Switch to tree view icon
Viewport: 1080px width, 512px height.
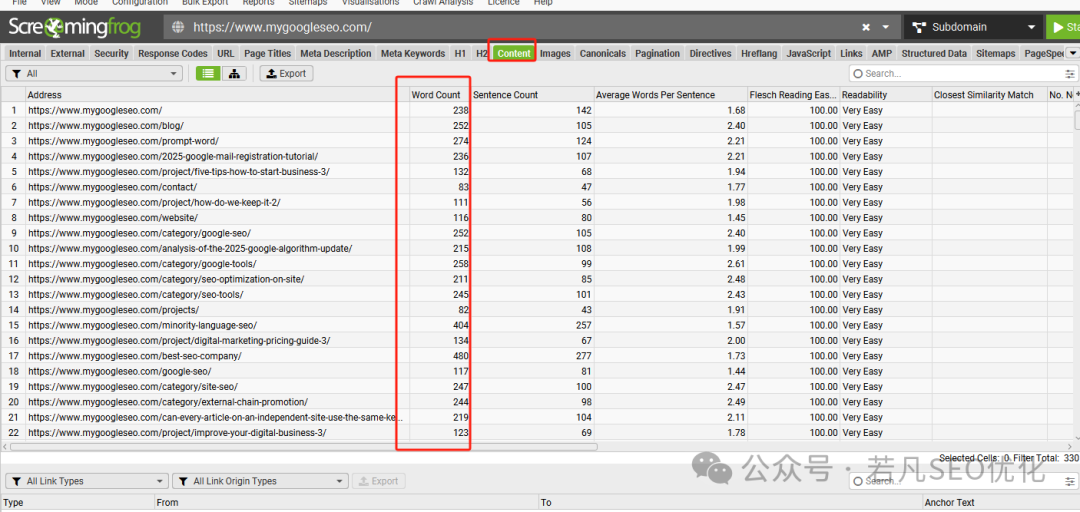233,74
